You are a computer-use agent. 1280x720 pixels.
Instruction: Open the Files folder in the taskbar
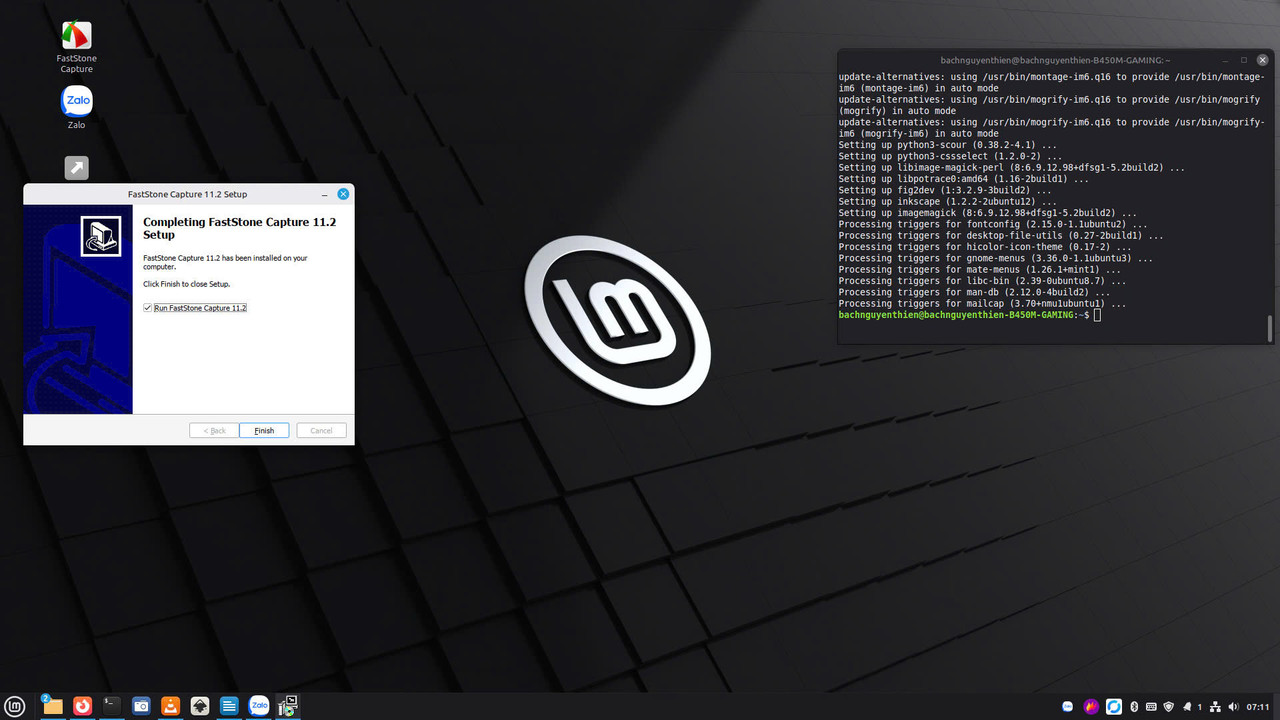click(x=52, y=706)
